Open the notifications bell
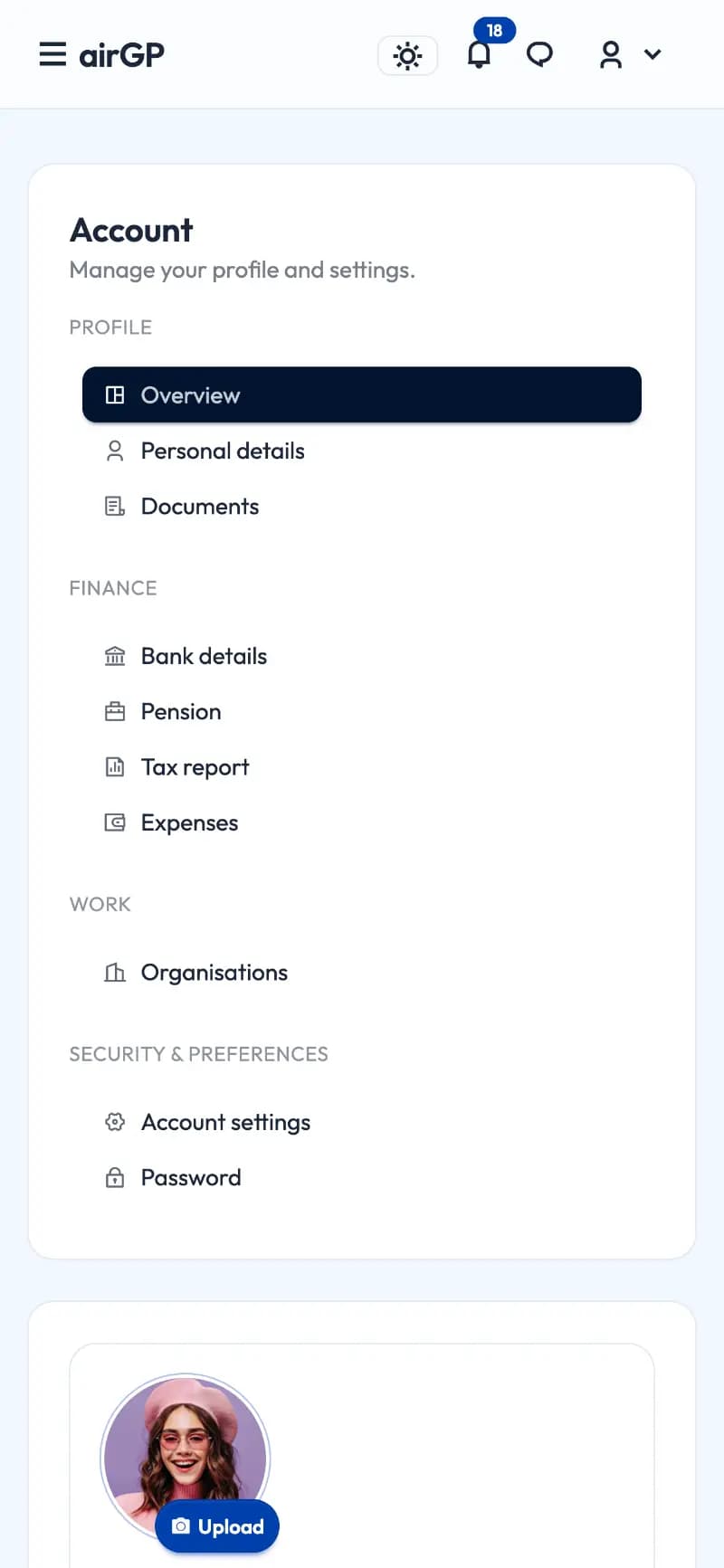This screenshot has width=724, height=1568. point(479,56)
